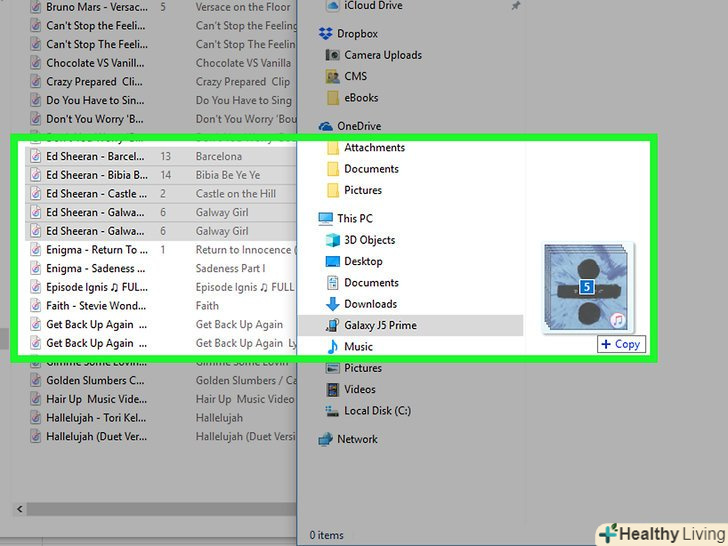Click the Downloads arrow icon
Viewport: 728px width, 546px height.
pos(332,304)
